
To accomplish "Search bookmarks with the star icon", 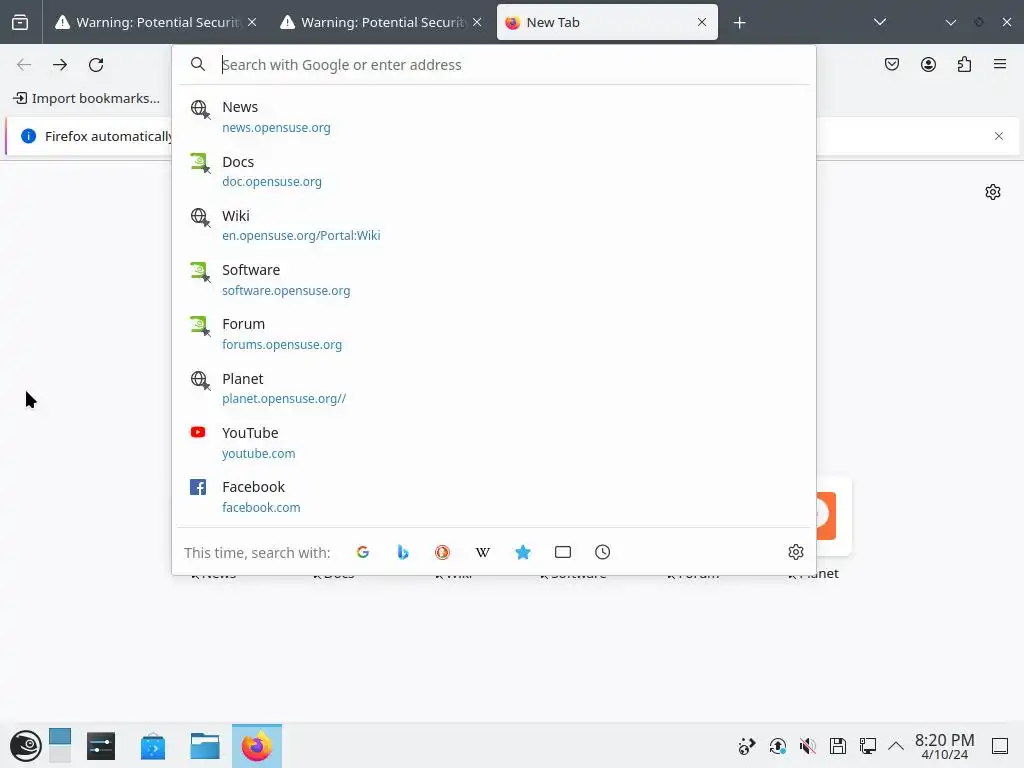I will [x=522, y=552].
